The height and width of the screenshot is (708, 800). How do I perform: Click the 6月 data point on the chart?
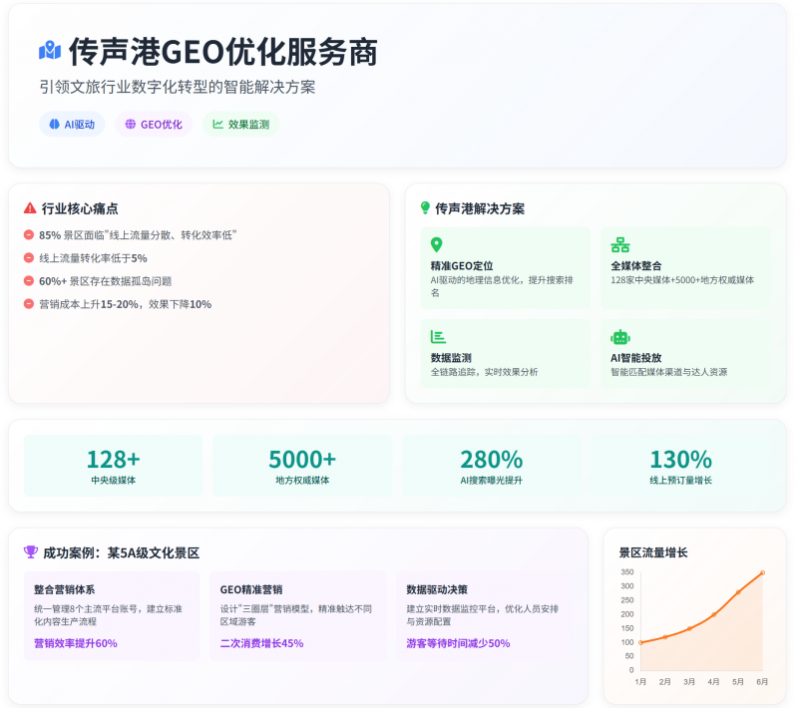[x=762, y=573]
